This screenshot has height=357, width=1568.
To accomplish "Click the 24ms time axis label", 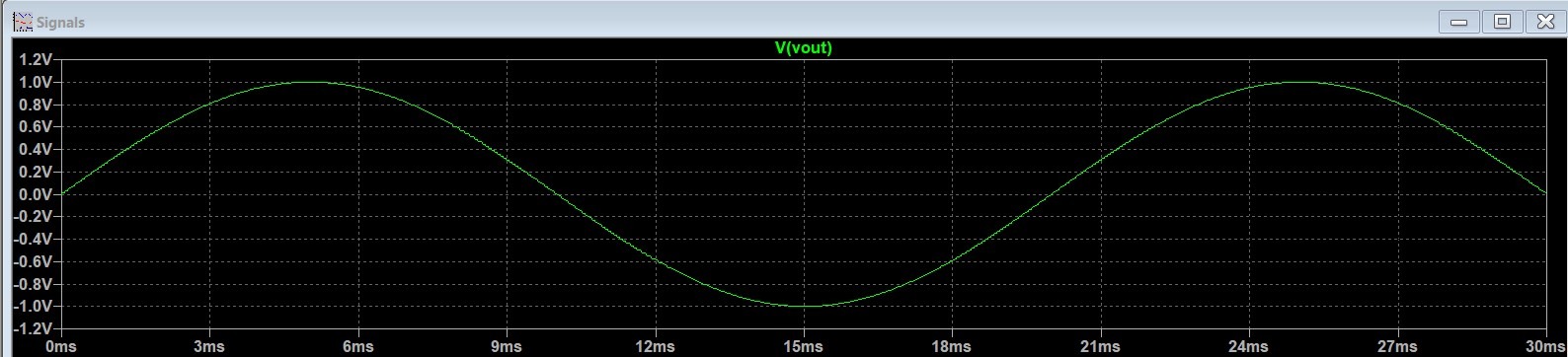I will click(x=1248, y=347).
